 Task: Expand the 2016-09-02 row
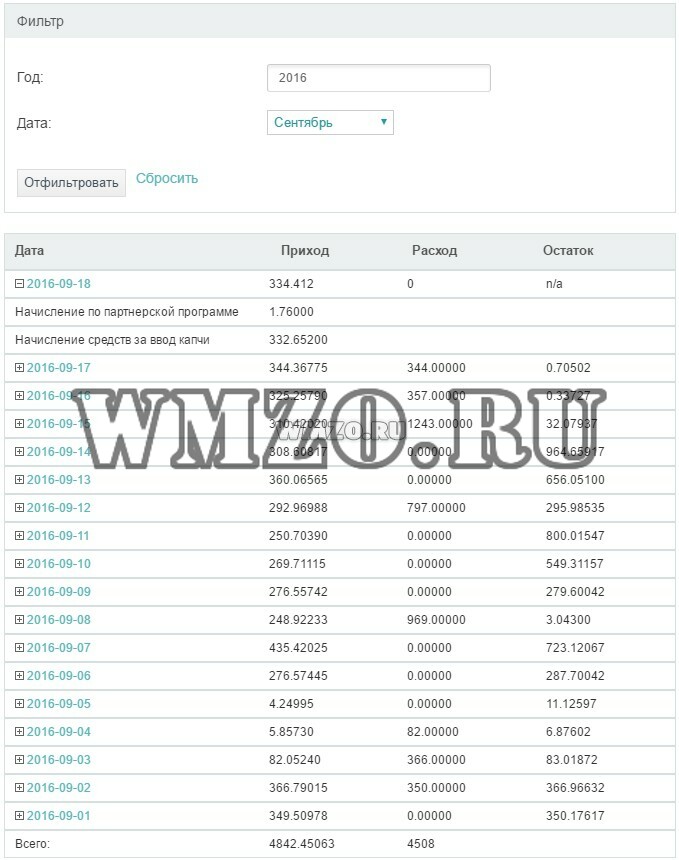[x=19, y=787]
